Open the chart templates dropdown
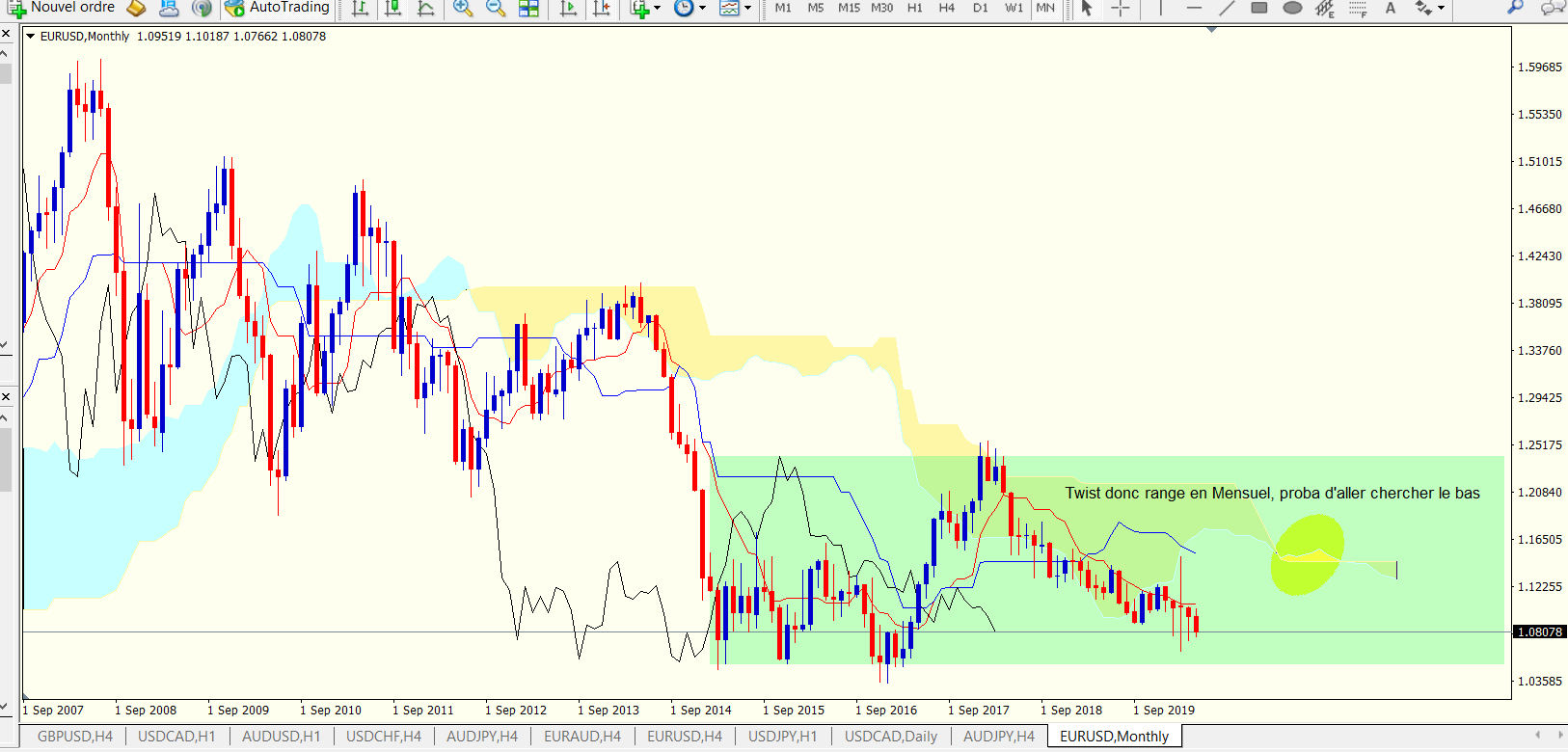This screenshot has height=752, width=1568. [747, 8]
